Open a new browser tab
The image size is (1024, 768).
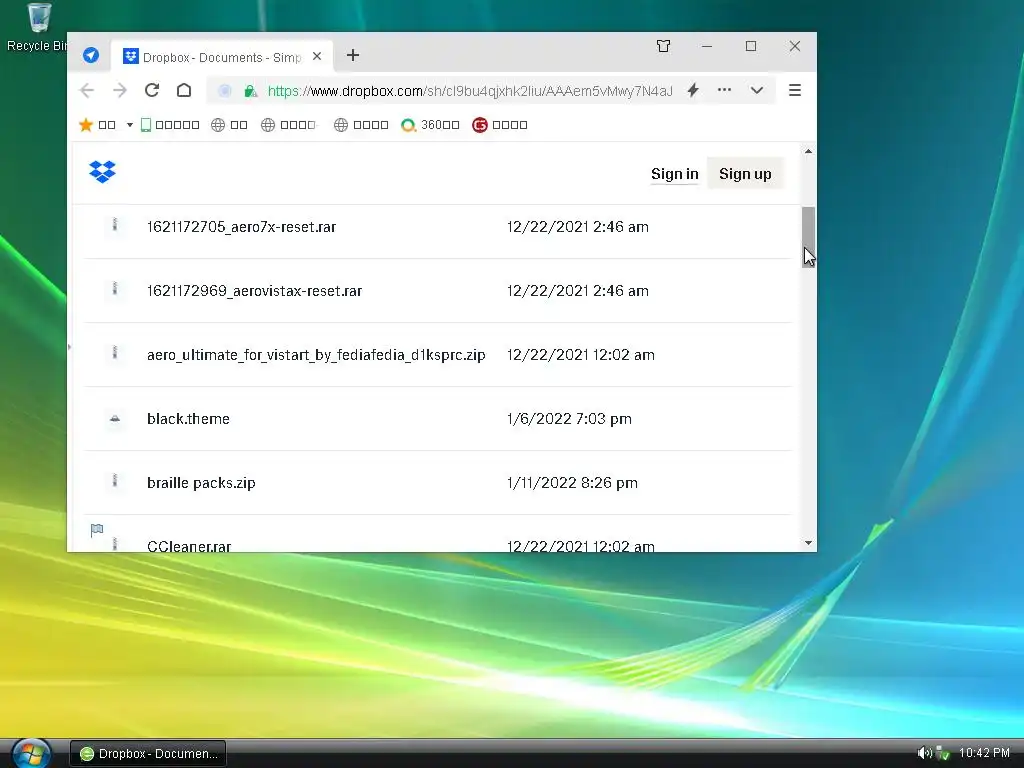pyautogui.click(x=353, y=56)
